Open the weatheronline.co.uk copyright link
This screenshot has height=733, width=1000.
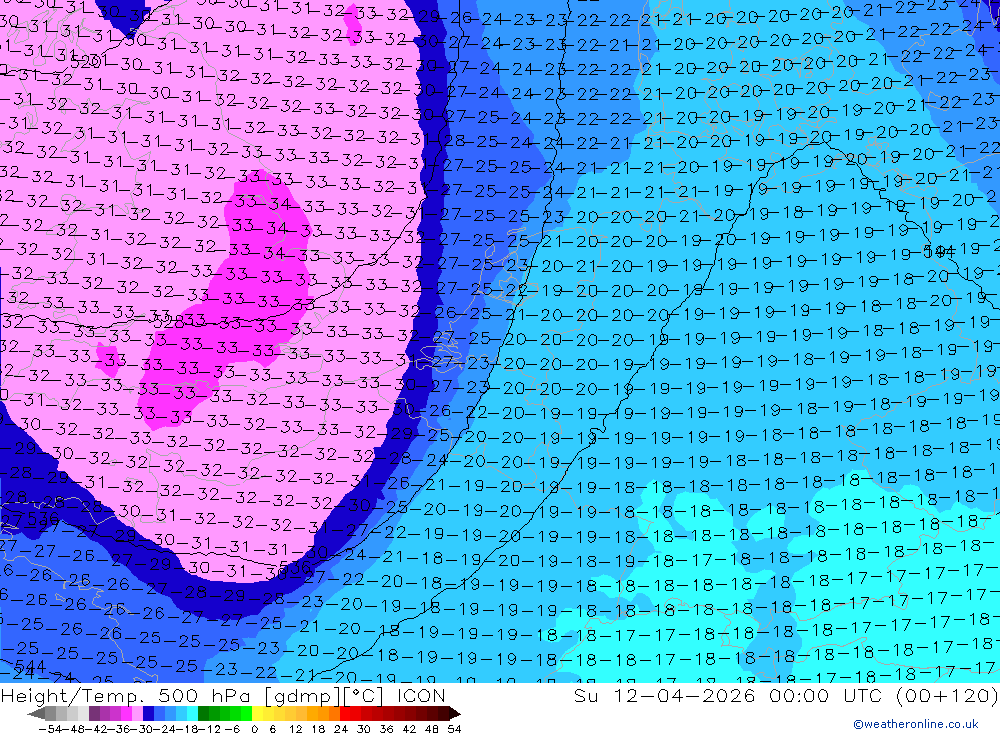916,724
